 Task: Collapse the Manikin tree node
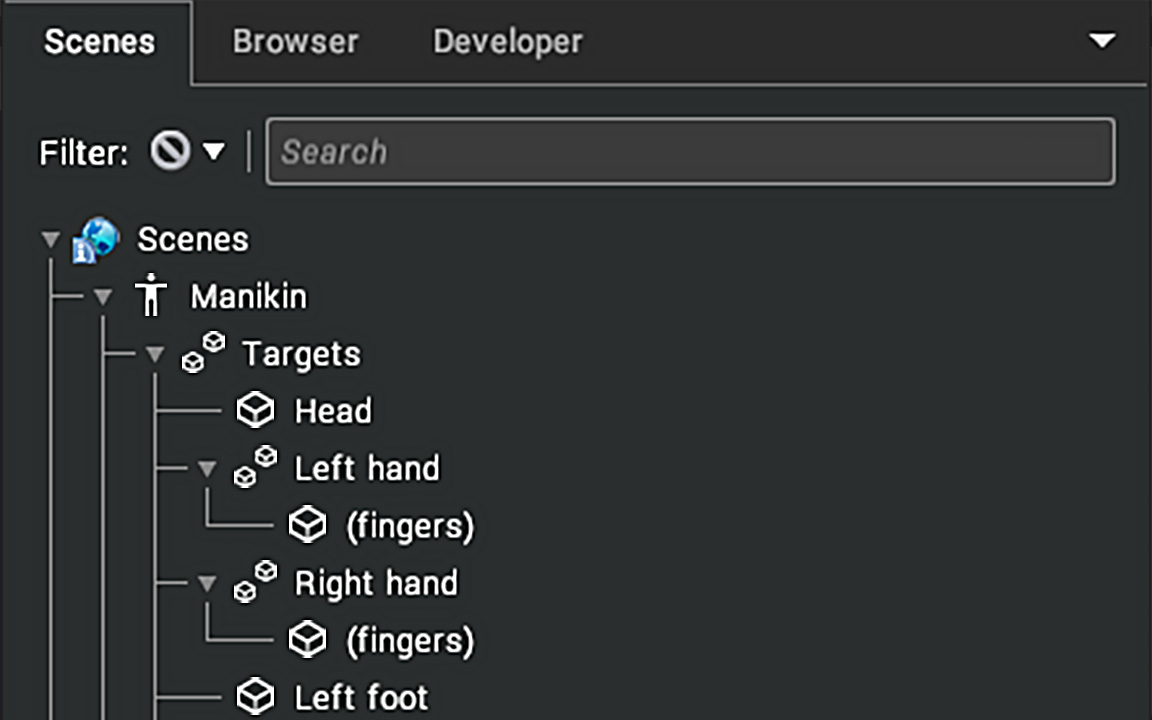point(103,297)
